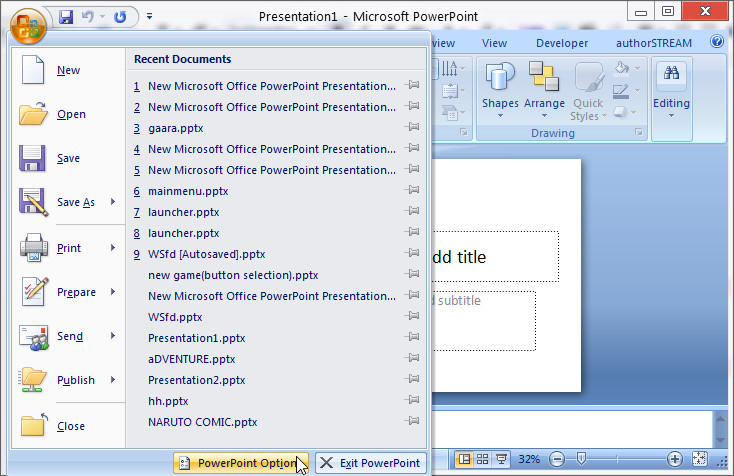Choose Open from the Office menu
The height and width of the screenshot is (476, 734).
pos(68,114)
